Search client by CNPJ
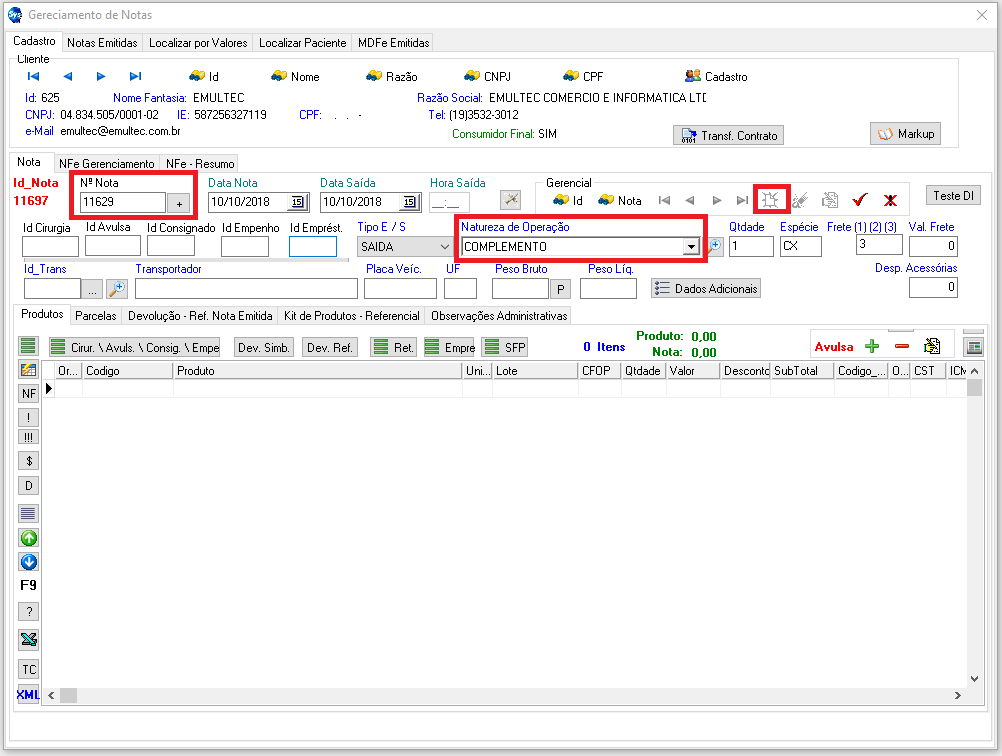Viewport: 1002px width, 756px height. tap(487, 76)
